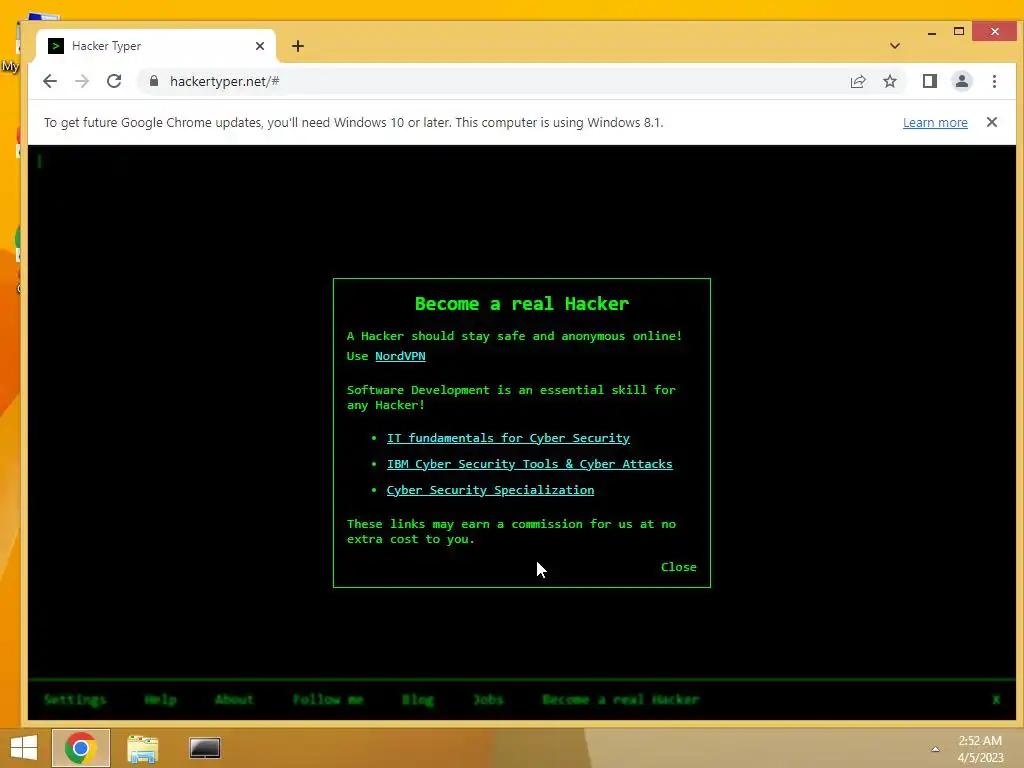Viewport: 1024px width, 768px height.
Task: Expand the tab search chevron
Action: pyautogui.click(x=895, y=46)
